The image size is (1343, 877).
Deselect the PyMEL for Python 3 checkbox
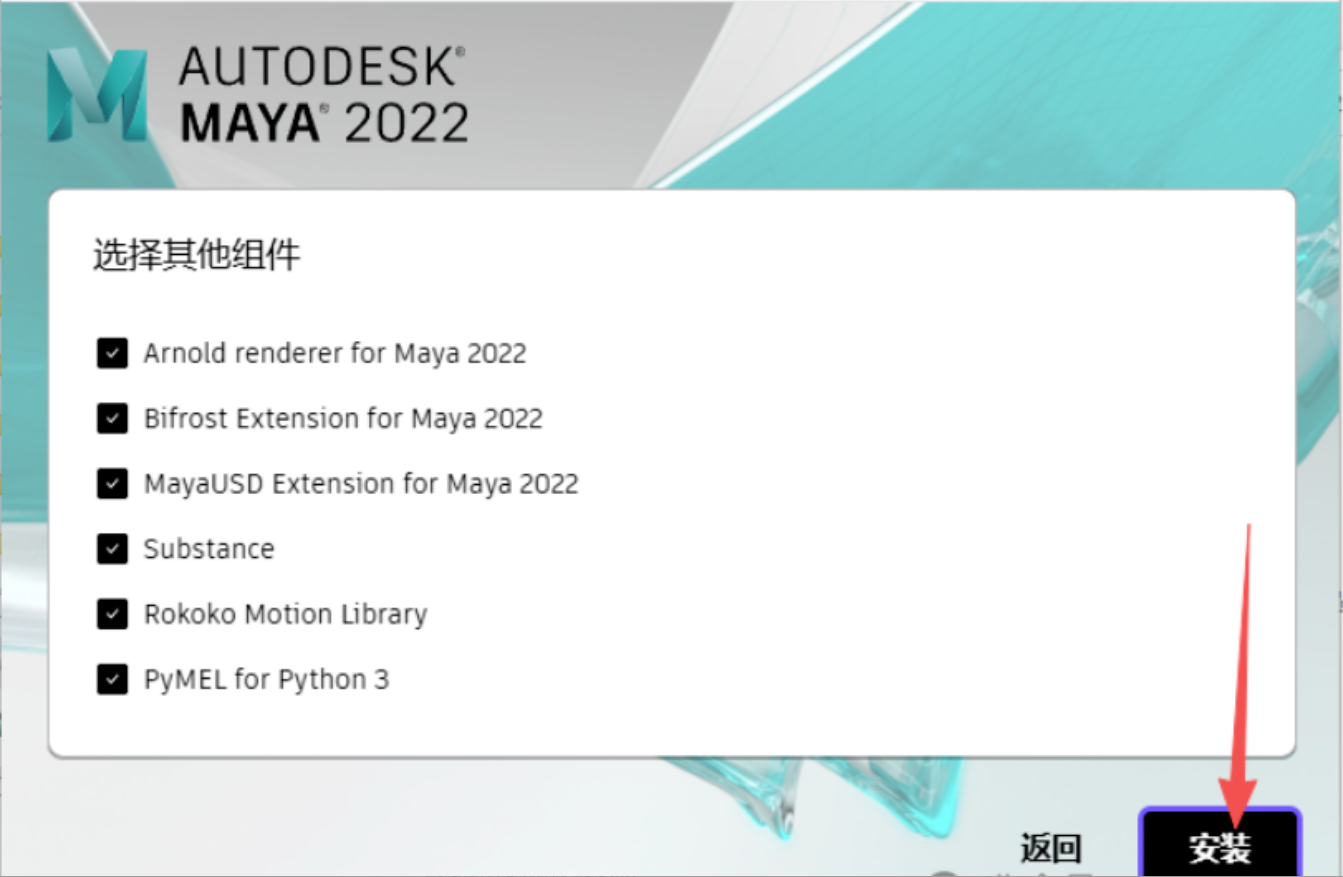112,680
